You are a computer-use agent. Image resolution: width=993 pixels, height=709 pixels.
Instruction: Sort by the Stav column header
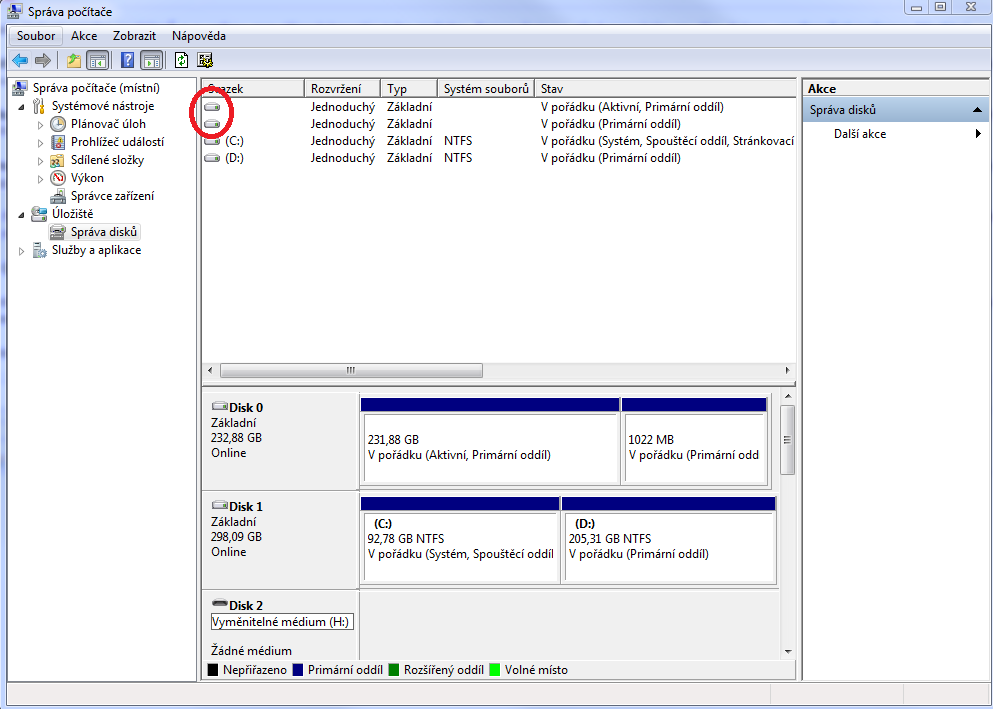(x=665, y=89)
